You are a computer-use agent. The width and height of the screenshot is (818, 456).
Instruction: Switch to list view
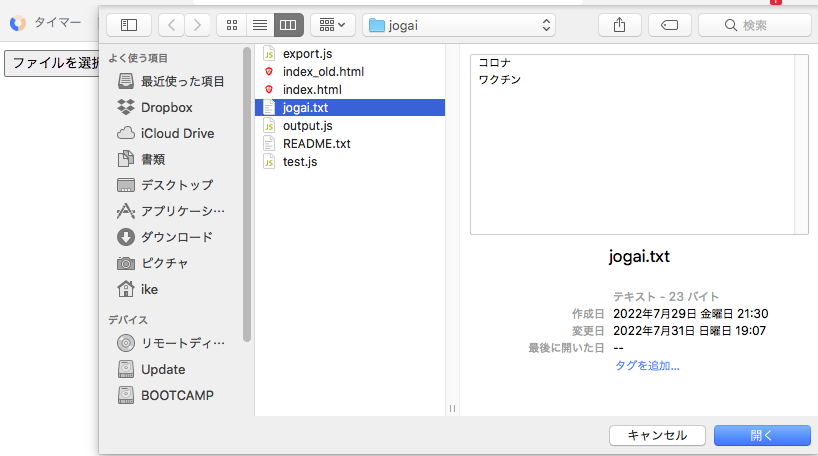[260, 25]
